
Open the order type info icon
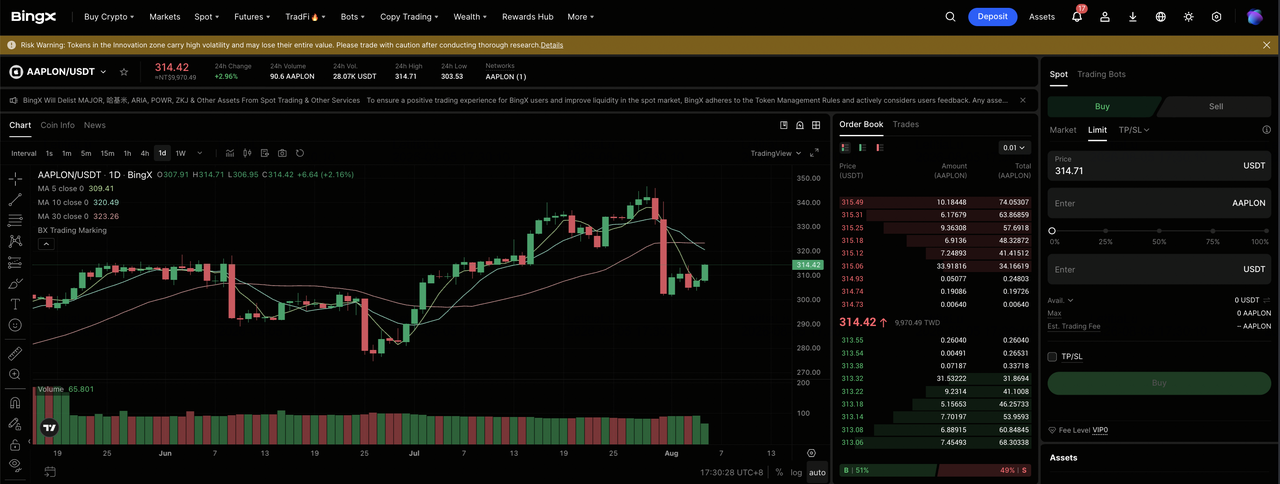(1266, 130)
